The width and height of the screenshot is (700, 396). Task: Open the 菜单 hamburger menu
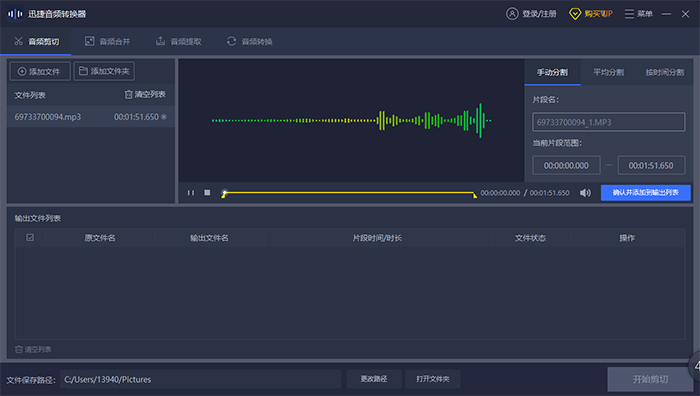click(x=638, y=14)
